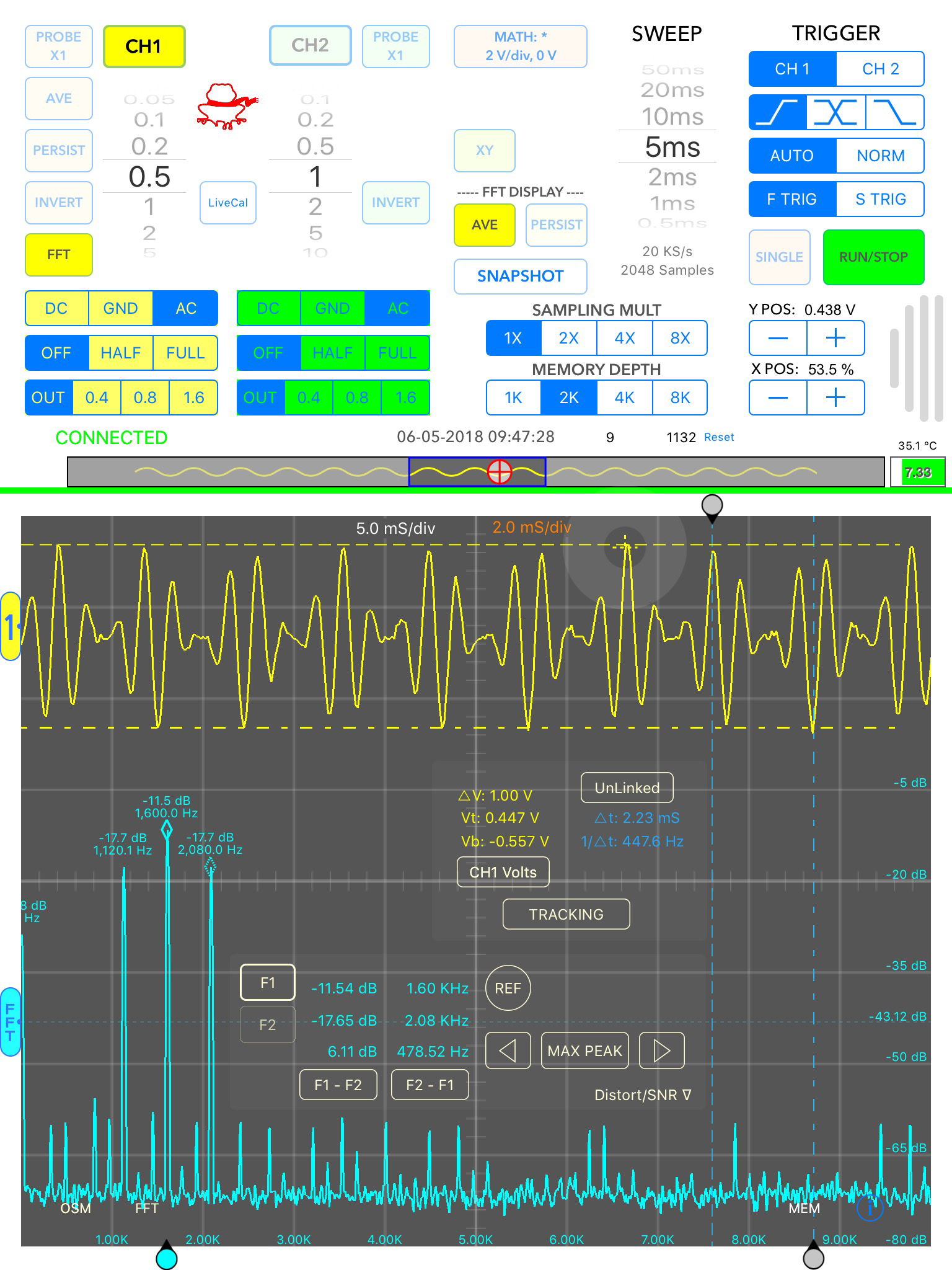This screenshot has height=1270, width=952.
Task: Click the Reset link
Action: [x=719, y=437]
